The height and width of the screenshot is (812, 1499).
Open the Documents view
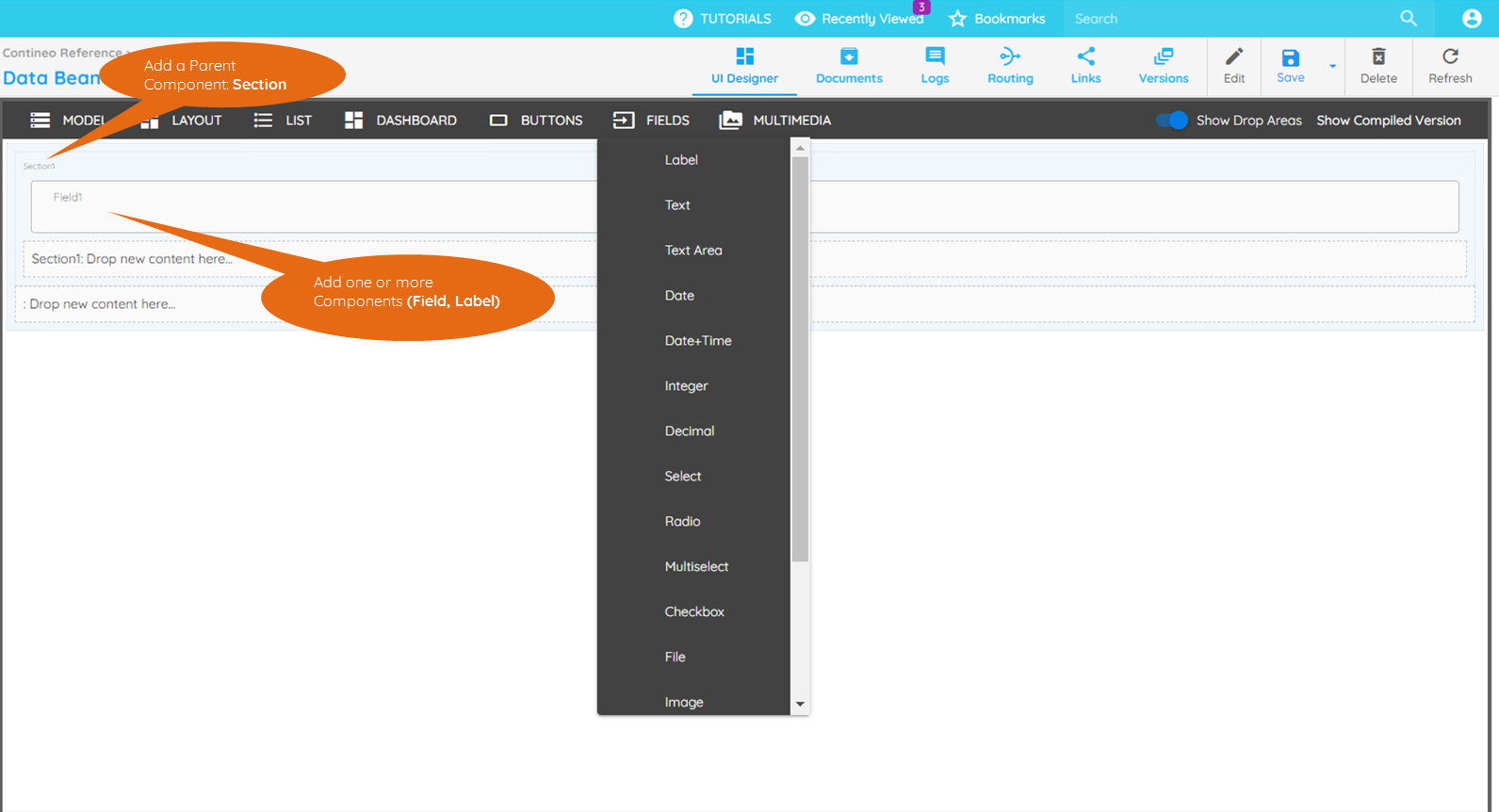click(849, 66)
